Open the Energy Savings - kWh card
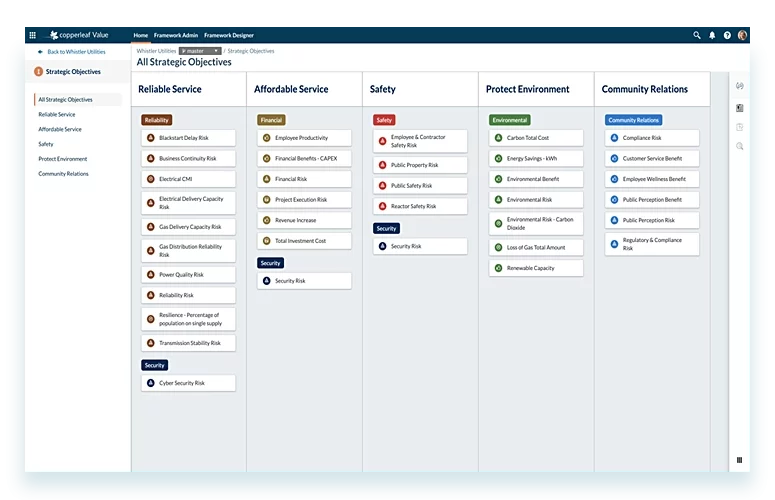The height and width of the screenshot is (500, 775). pos(536,159)
